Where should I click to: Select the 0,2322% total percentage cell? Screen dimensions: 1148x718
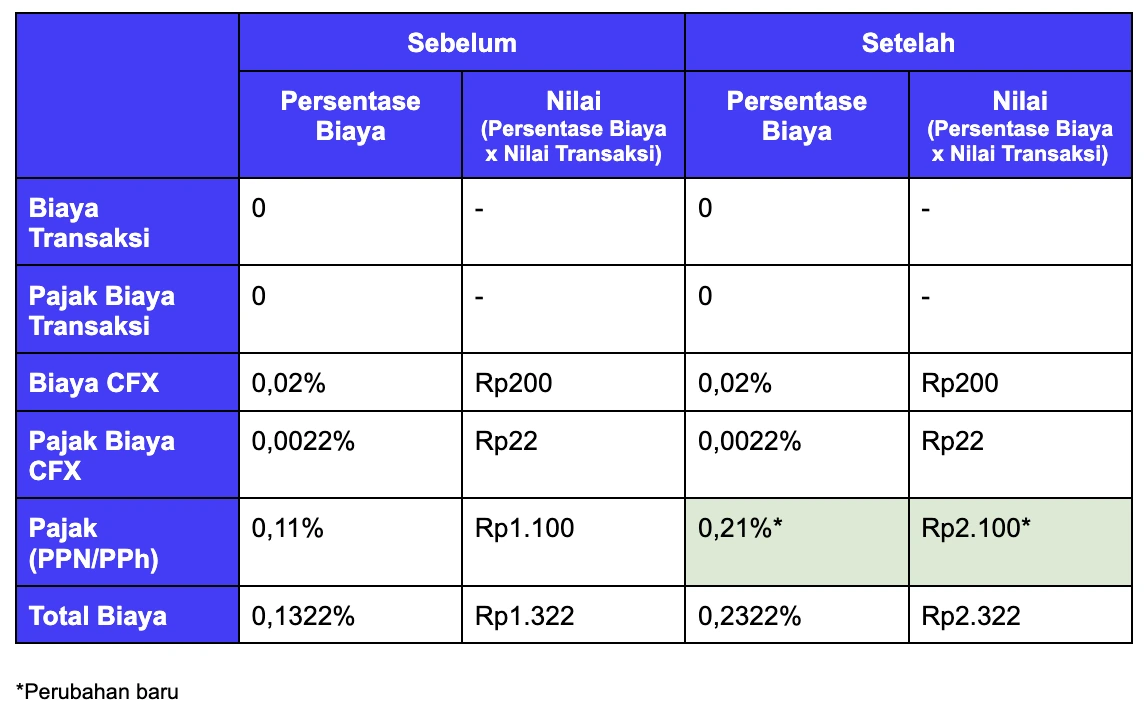(x=797, y=615)
